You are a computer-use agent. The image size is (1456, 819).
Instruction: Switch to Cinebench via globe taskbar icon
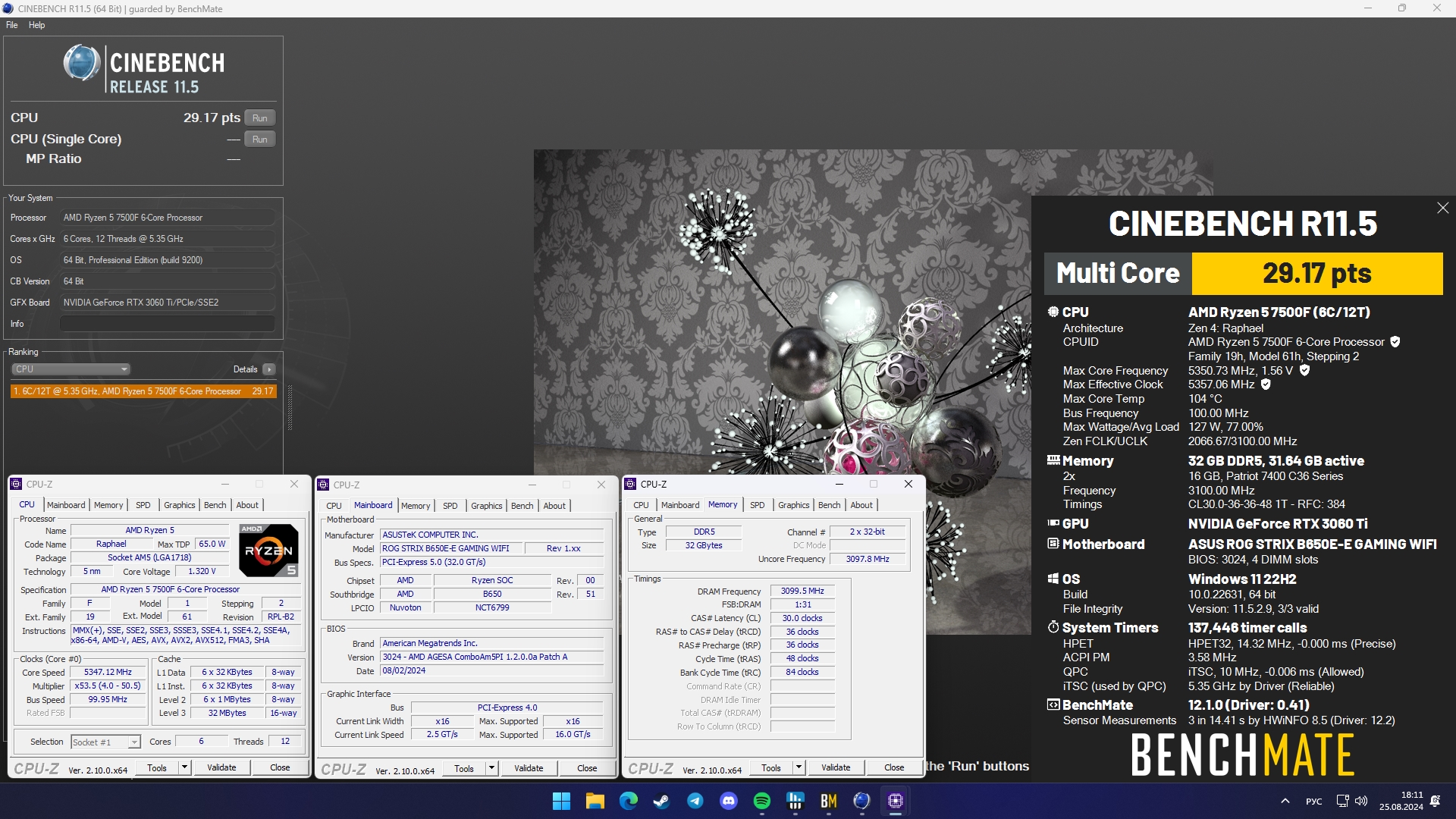[861, 801]
